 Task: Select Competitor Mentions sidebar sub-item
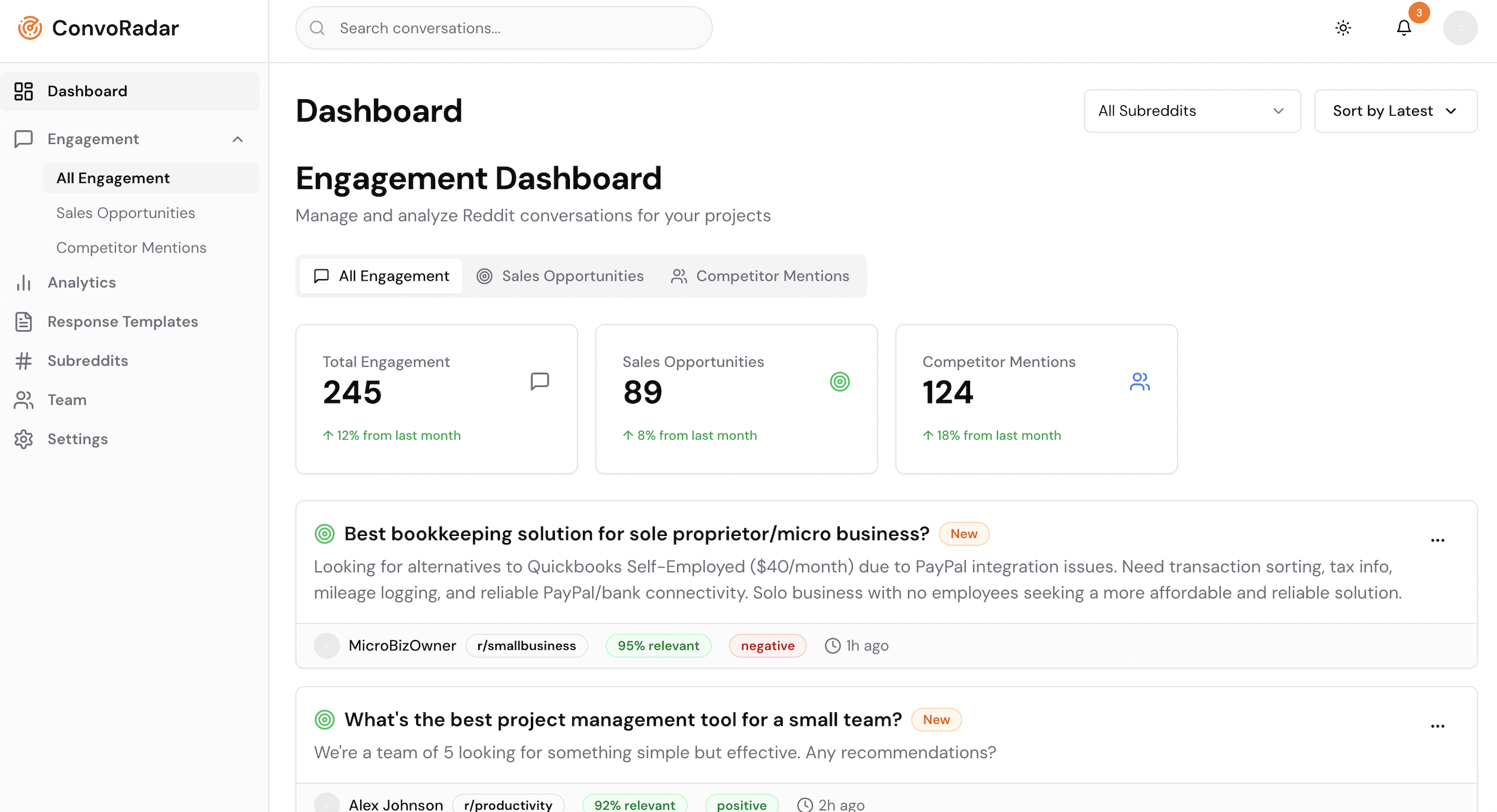tap(131, 248)
